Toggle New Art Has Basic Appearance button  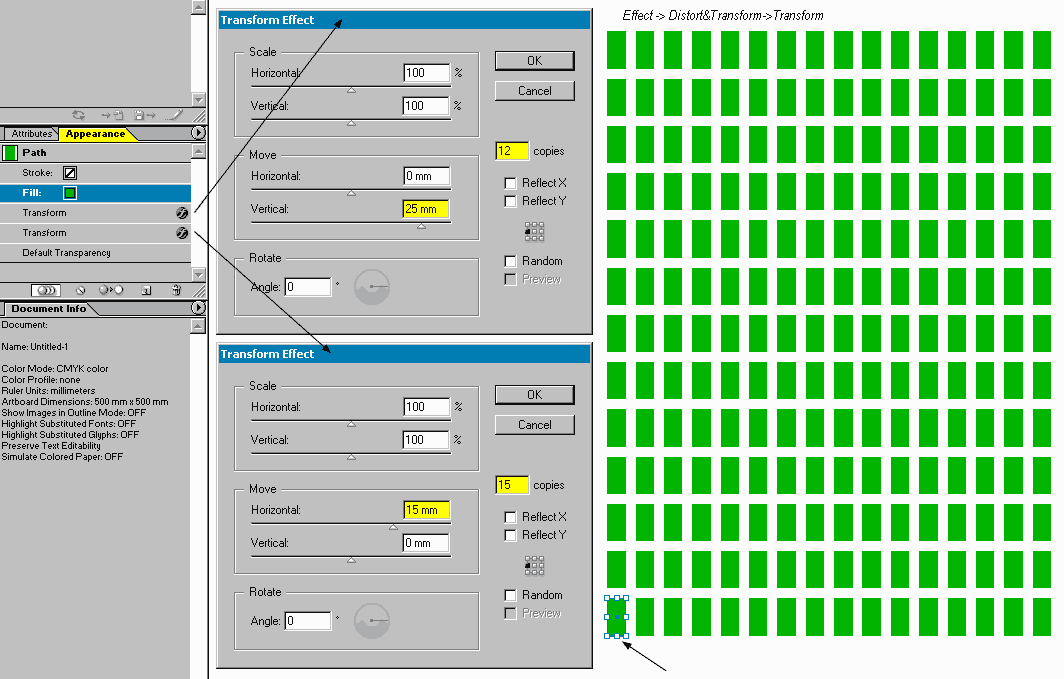click(x=46, y=290)
